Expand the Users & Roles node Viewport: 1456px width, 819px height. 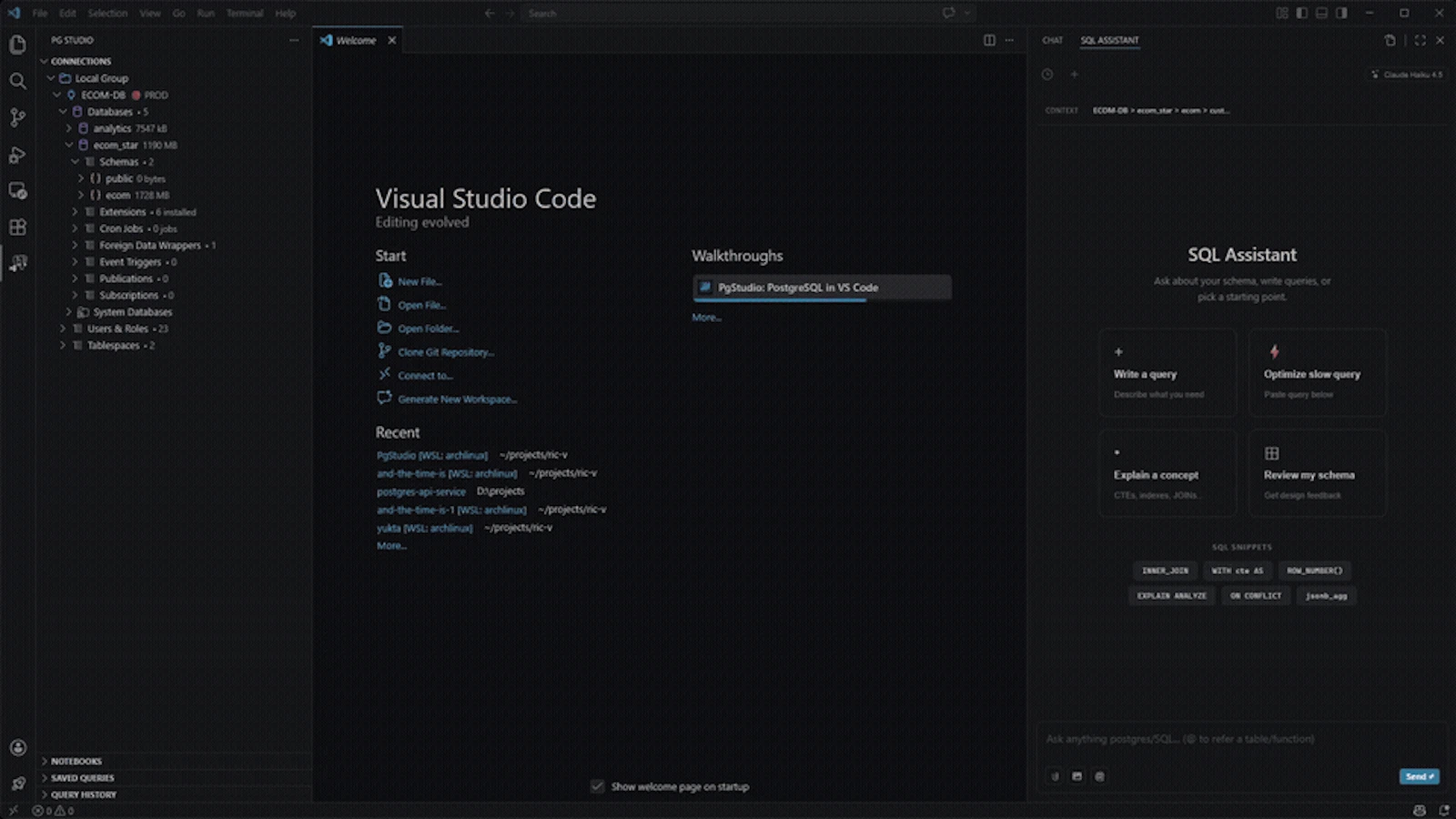point(63,329)
